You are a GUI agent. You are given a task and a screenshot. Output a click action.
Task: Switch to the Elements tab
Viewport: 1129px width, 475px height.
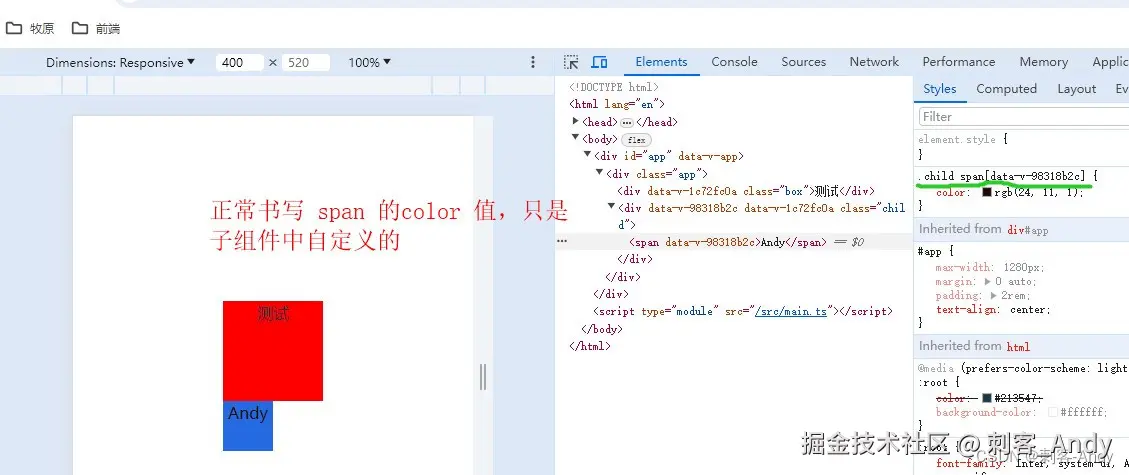click(x=661, y=62)
